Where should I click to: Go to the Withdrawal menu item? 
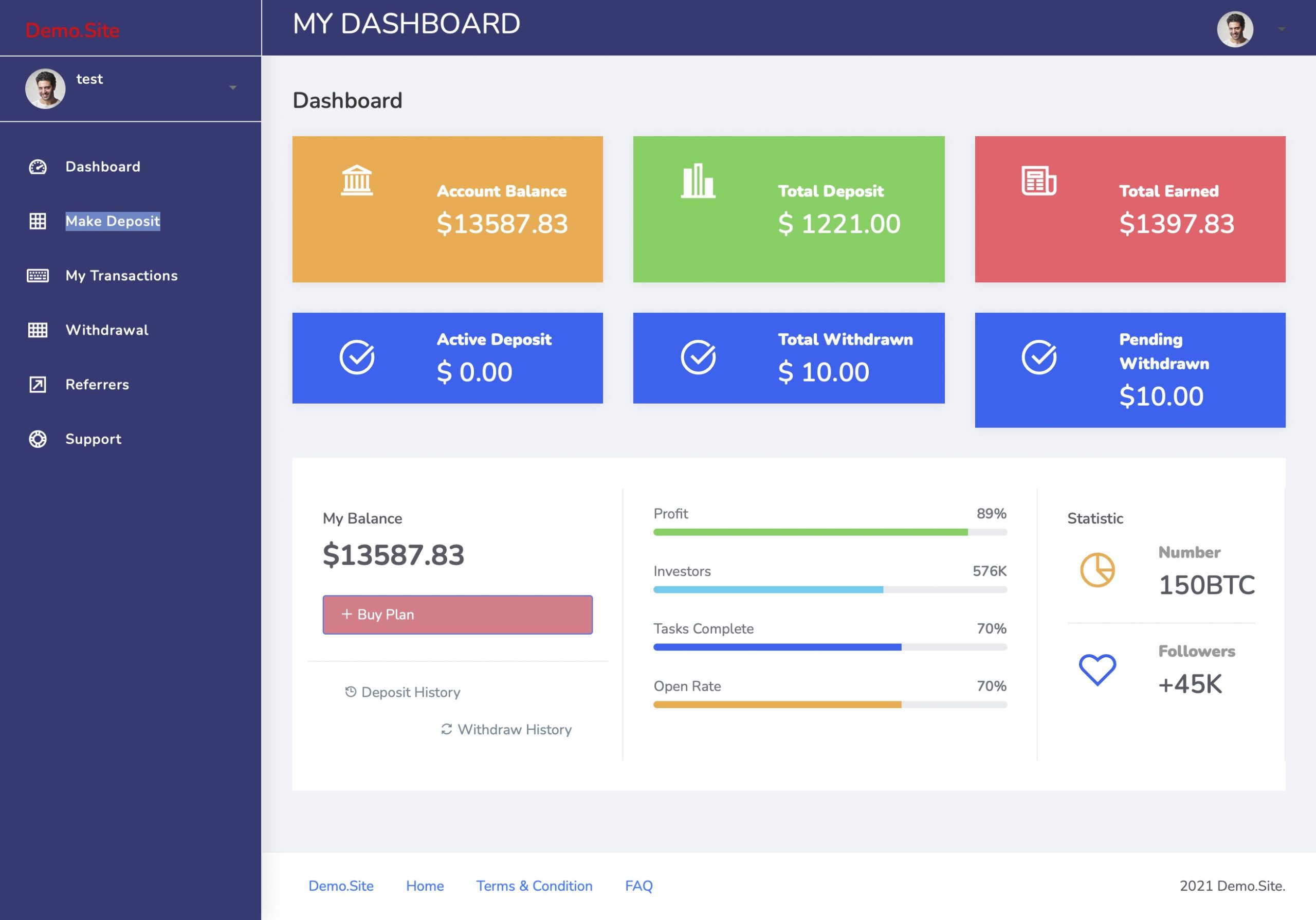point(106,330)
